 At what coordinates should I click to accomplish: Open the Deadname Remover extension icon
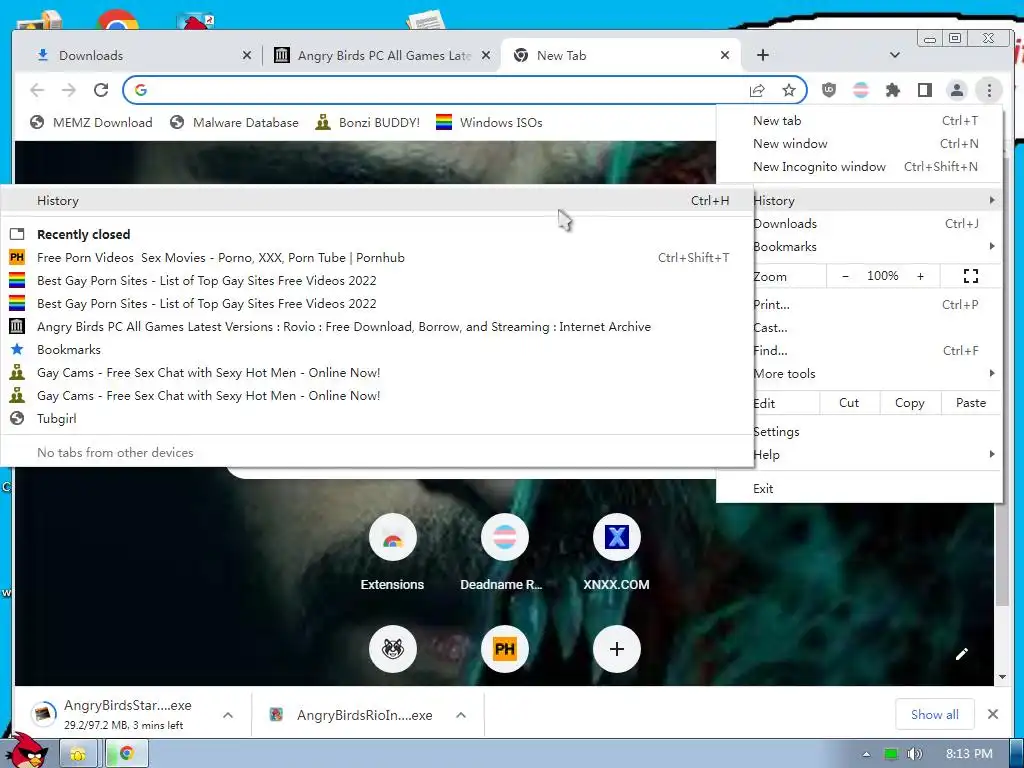point(861,90)
